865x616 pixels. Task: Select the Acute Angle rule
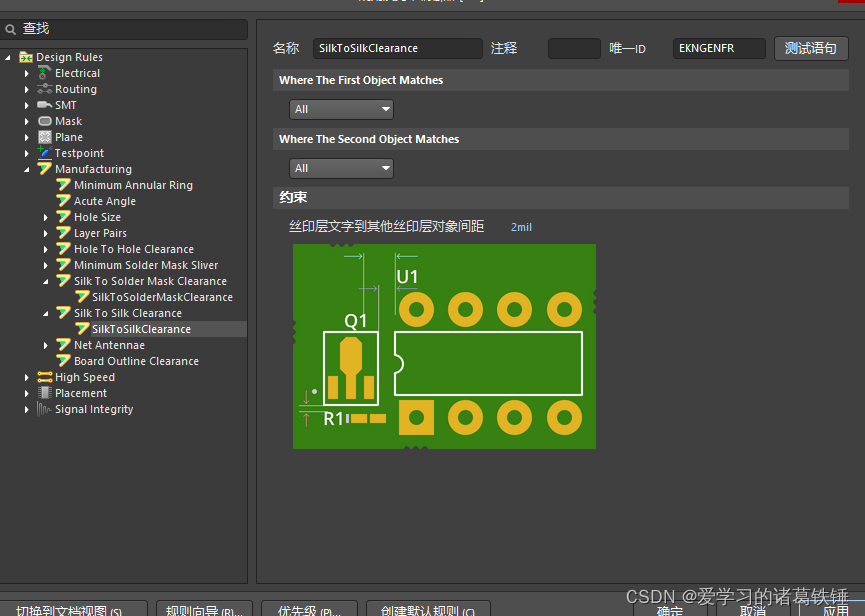pyautogui.click(x=105, y=201)
